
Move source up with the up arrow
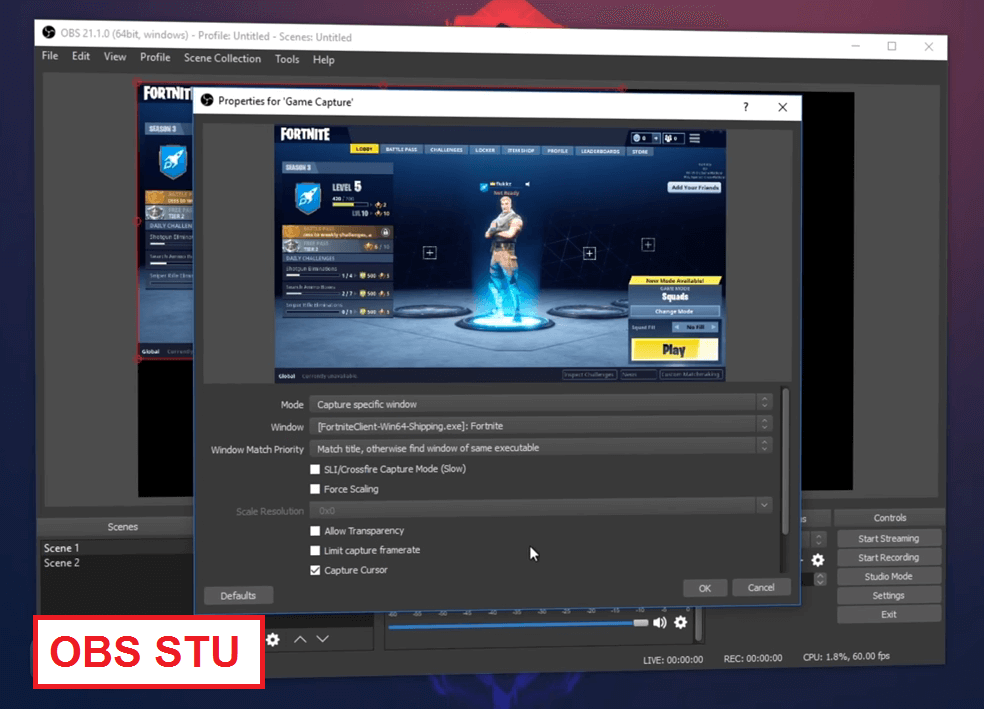point(301,639)
